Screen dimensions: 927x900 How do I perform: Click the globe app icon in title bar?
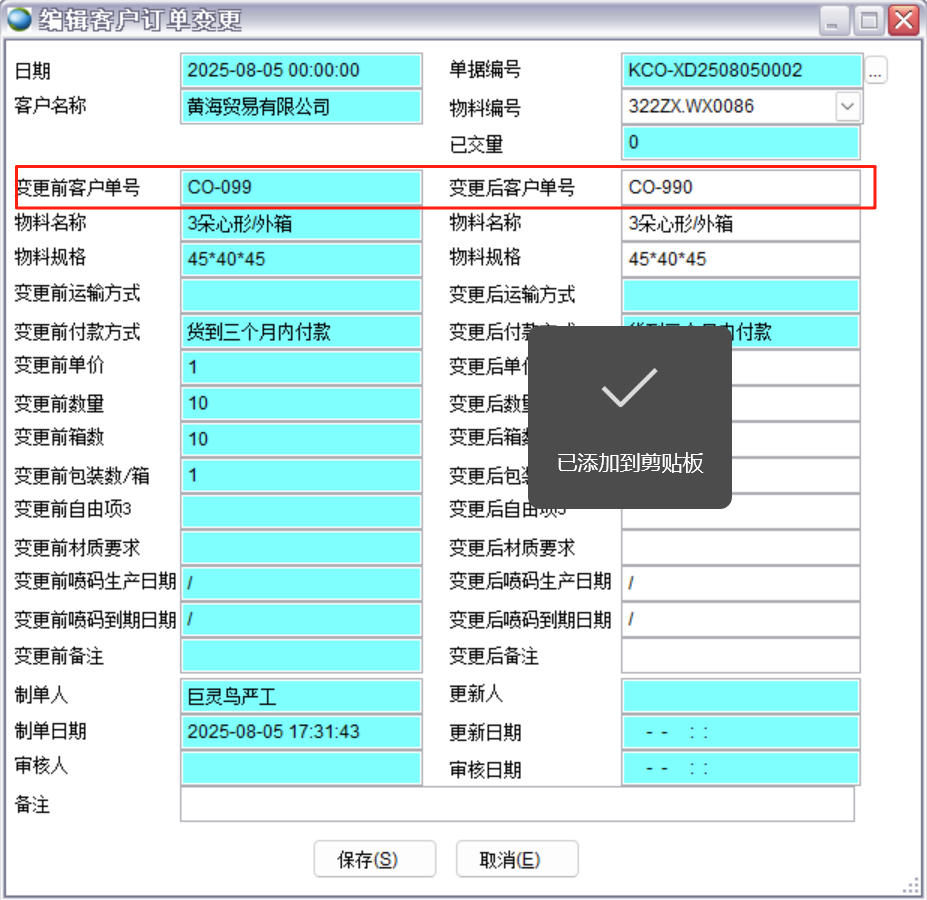click(x=19, y=19)
